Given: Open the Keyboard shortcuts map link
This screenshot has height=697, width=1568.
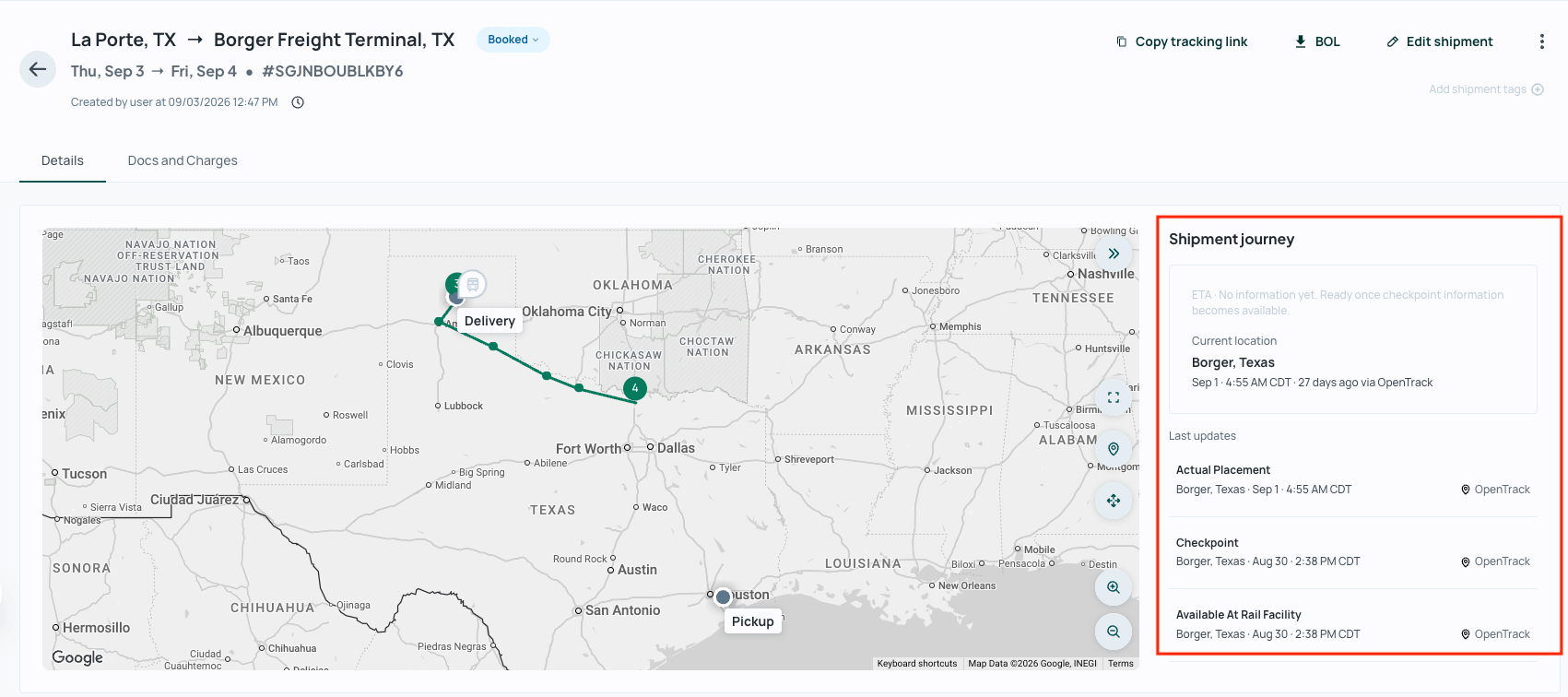Looking at the screenshot, I should (x=917, y=664).
